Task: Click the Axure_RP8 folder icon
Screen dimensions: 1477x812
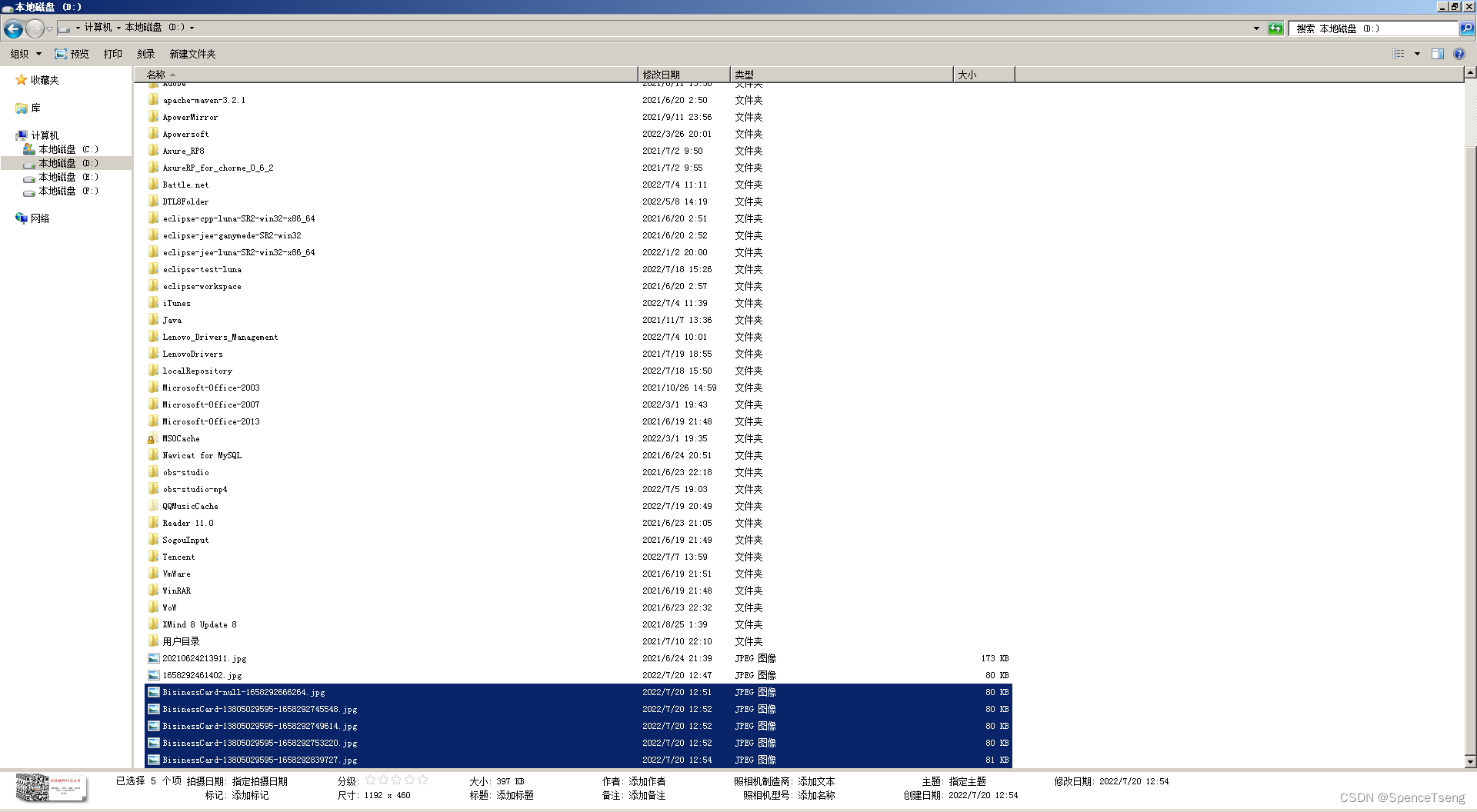Action: (x=153, y=151)
